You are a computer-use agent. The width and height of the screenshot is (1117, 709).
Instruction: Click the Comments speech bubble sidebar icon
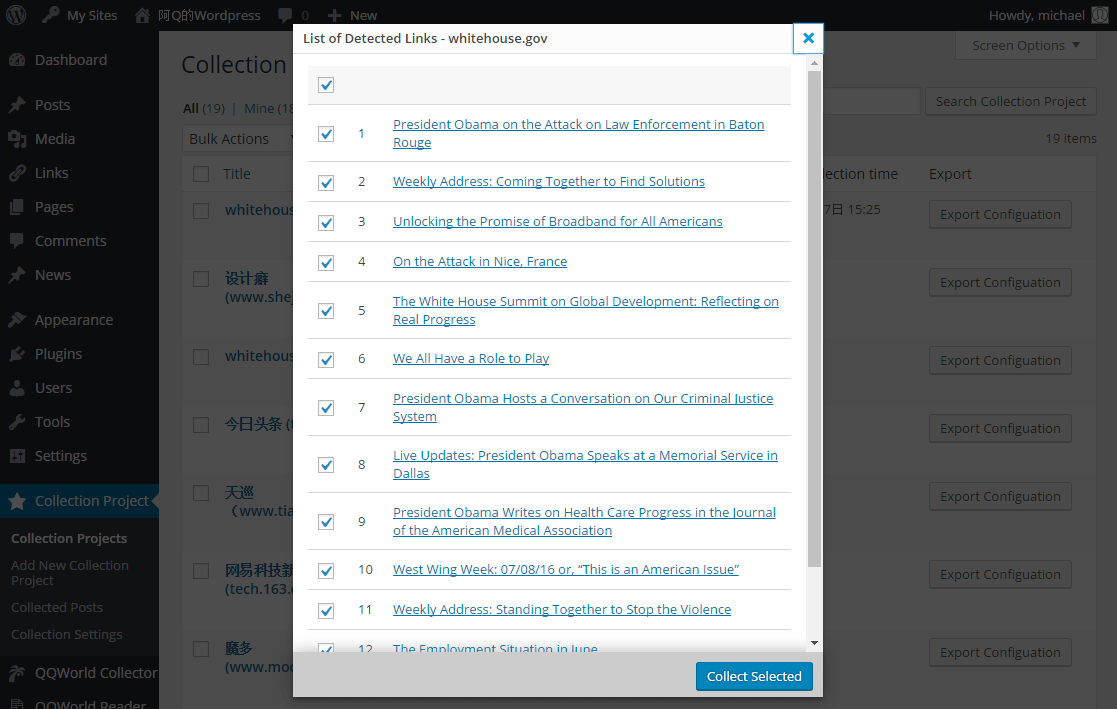click(17, 241)
